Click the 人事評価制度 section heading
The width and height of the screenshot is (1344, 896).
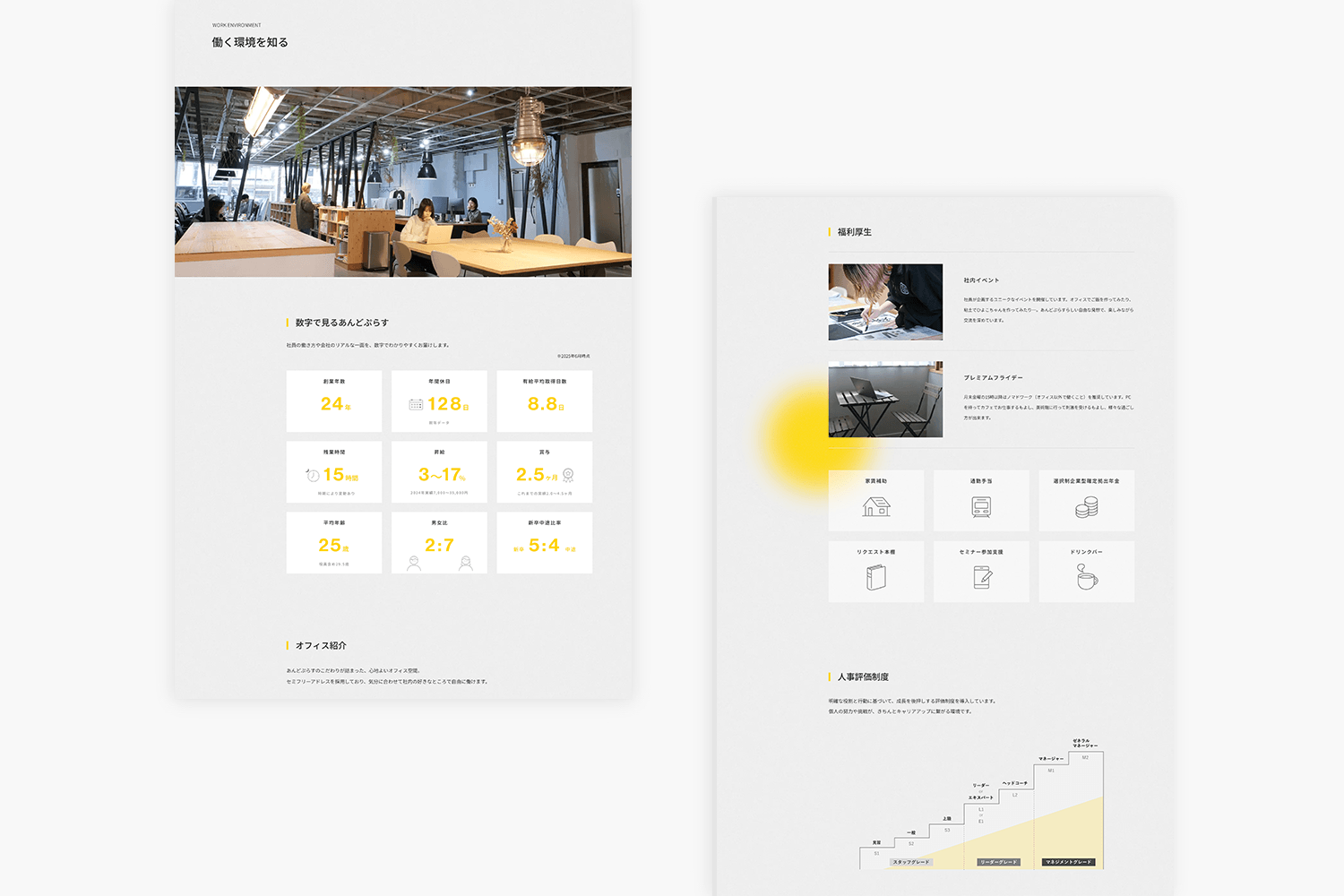[x=863, y=677]
